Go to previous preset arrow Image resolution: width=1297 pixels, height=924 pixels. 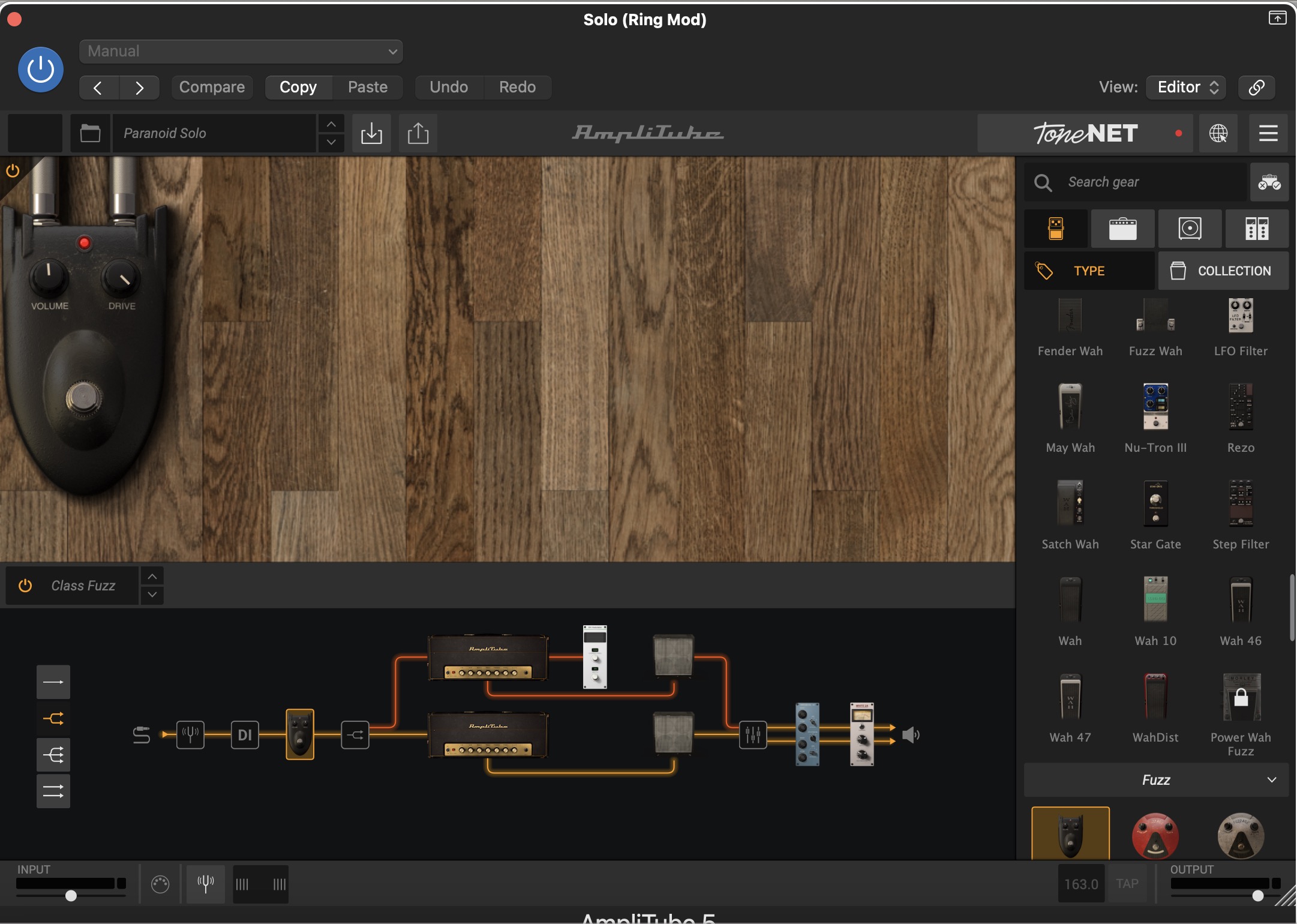pyautogui.click(x=99, y=88)
